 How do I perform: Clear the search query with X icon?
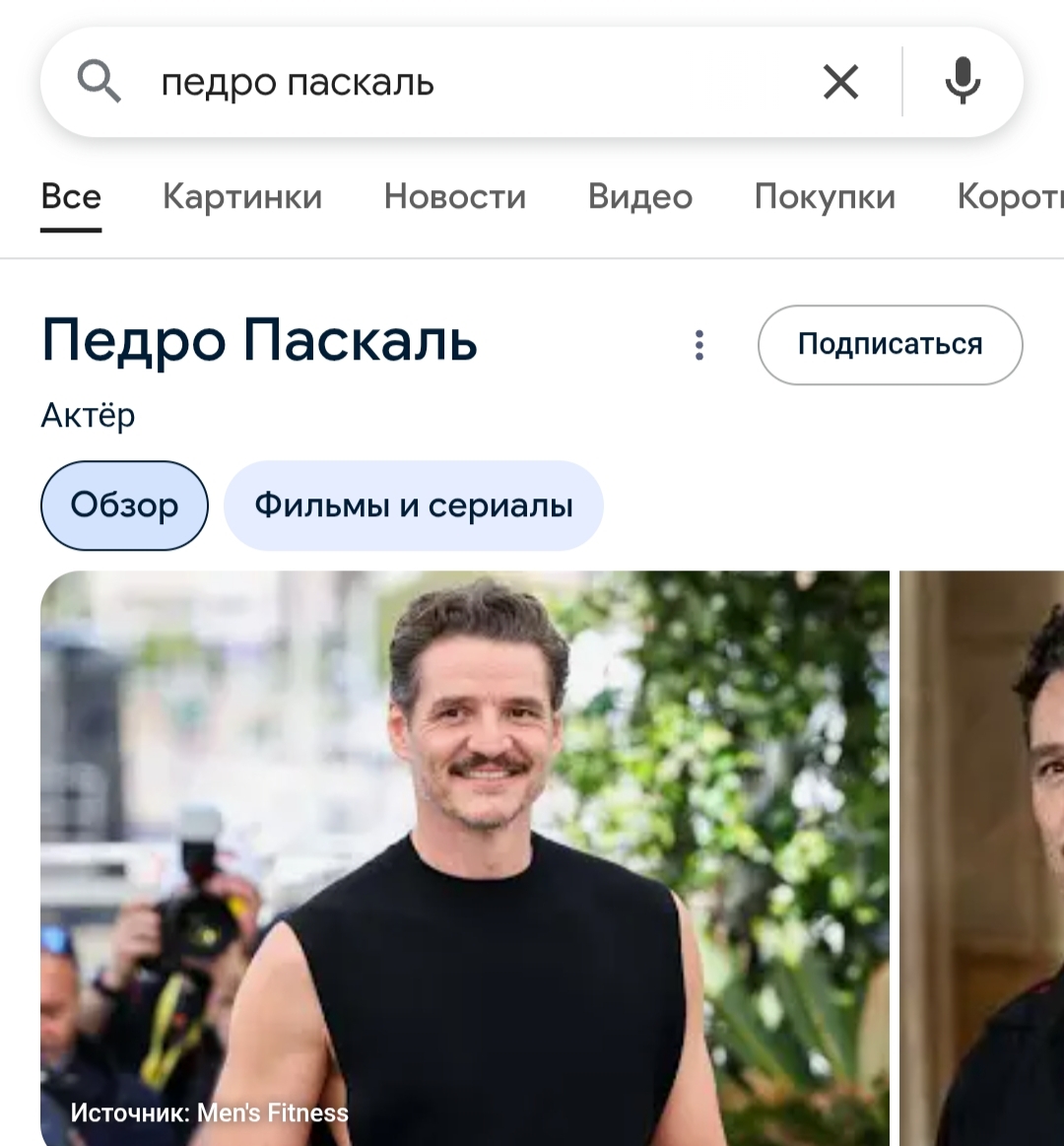coord(840,81)
